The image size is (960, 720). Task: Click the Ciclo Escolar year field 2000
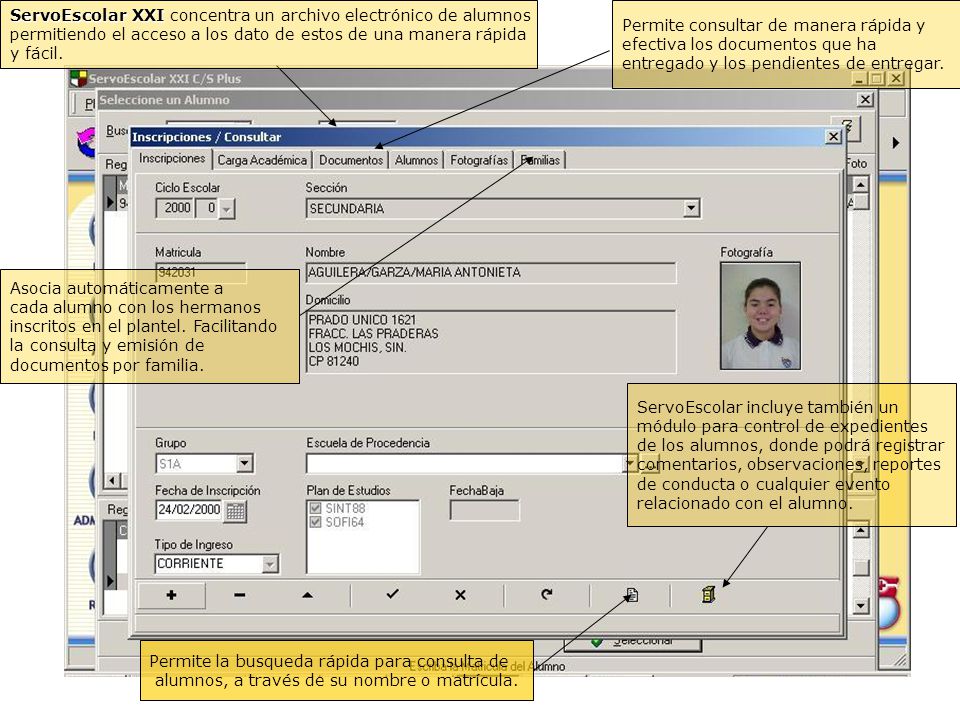175,208
